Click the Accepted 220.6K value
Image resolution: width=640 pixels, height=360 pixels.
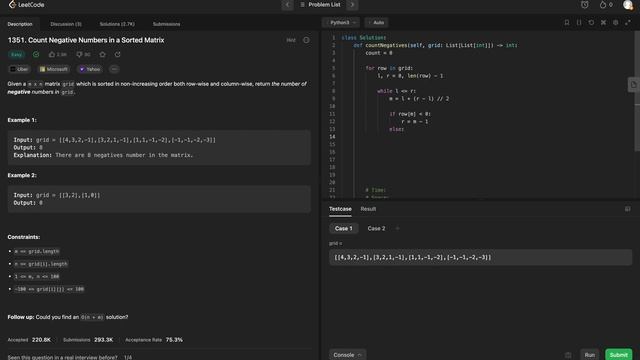click(41, 340)
